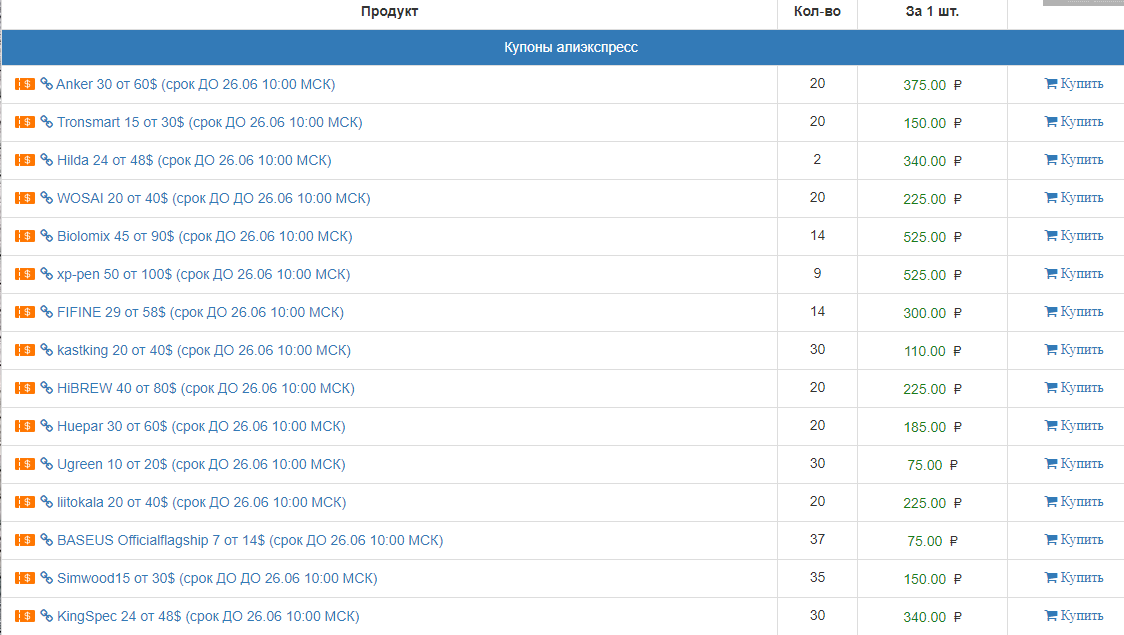
Task: Click the chain link icon beside kastking
Action: coord(47,350)
